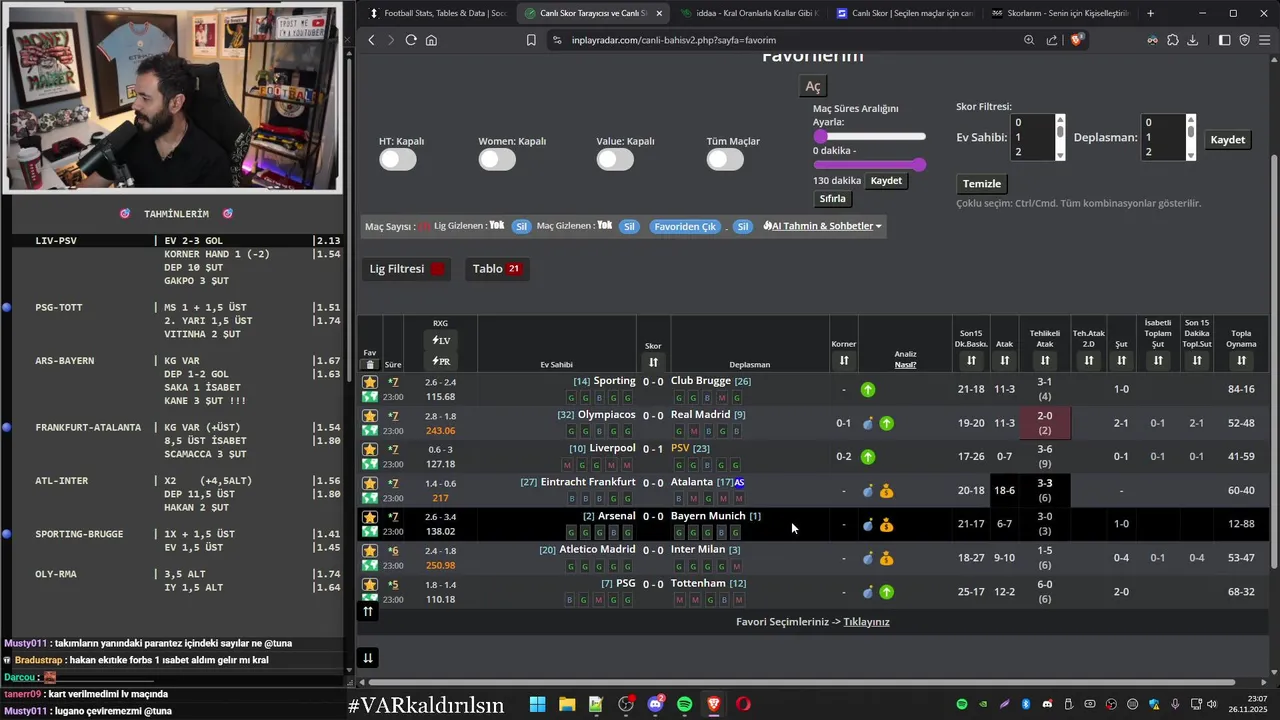Switch to Football Stats, Tables & Data tab

point(438,13)
